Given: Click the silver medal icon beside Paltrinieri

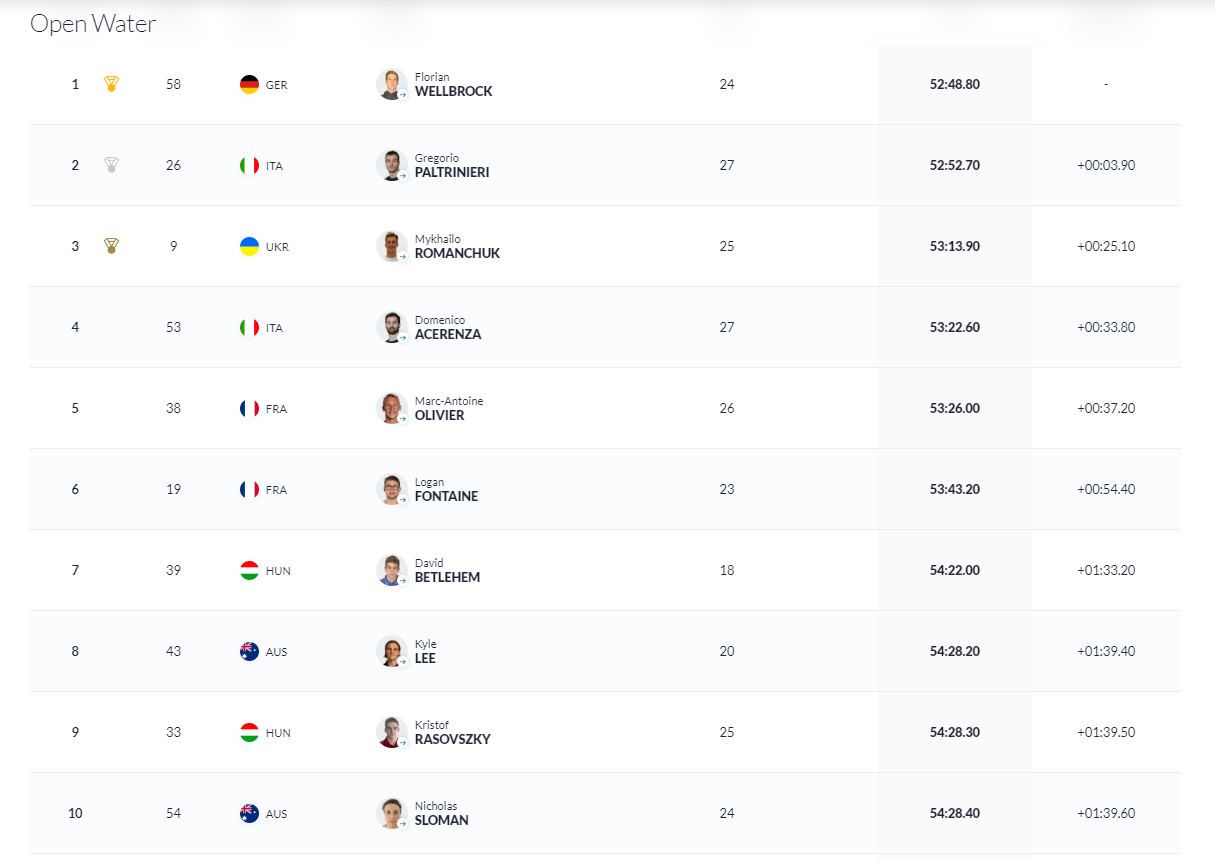Looking at the screenshot, I should [111, 165].
